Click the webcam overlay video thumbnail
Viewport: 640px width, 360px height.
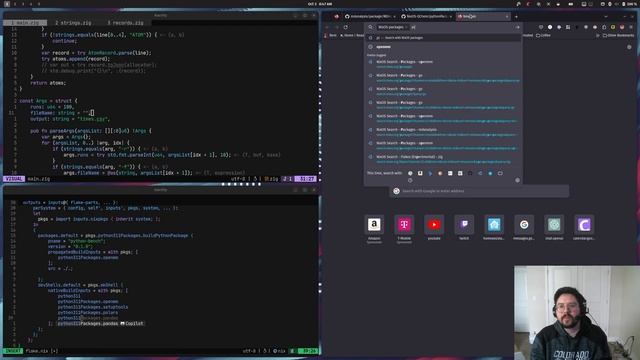[x=577, y=313]
